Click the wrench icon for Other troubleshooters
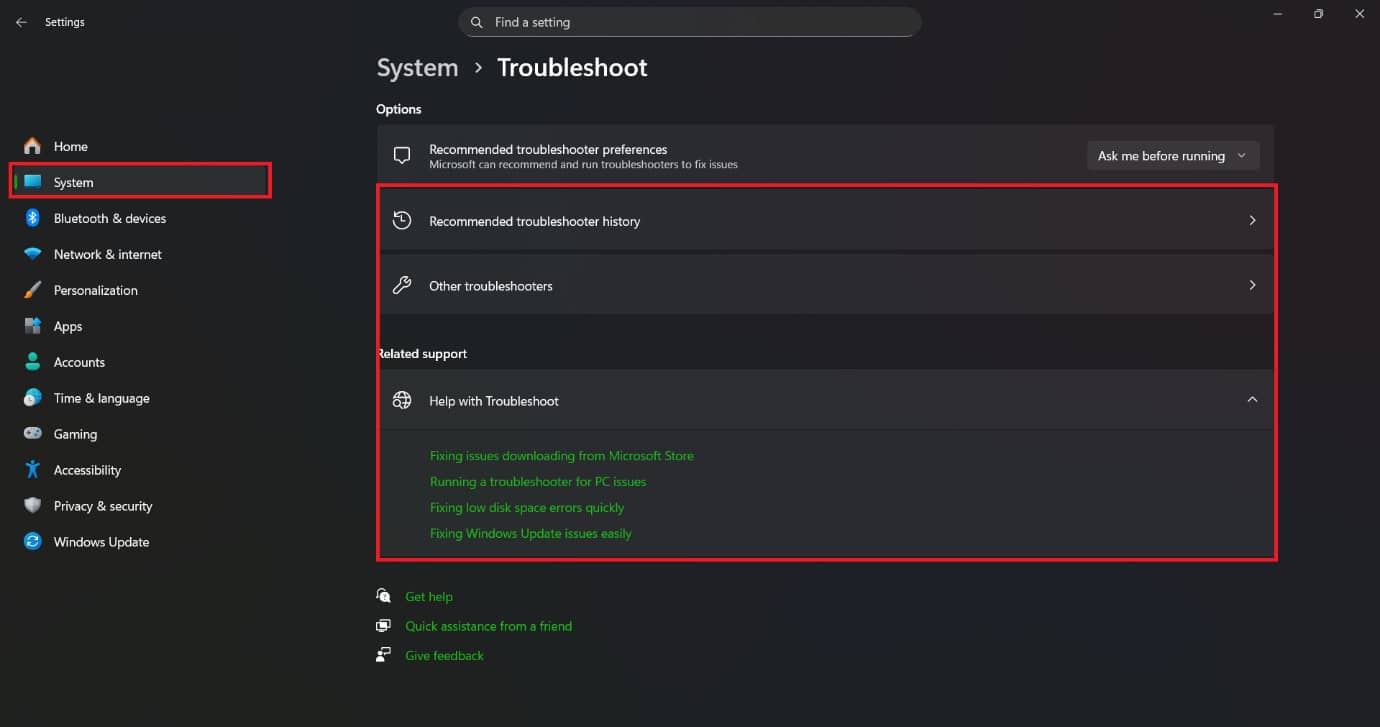 402,285
